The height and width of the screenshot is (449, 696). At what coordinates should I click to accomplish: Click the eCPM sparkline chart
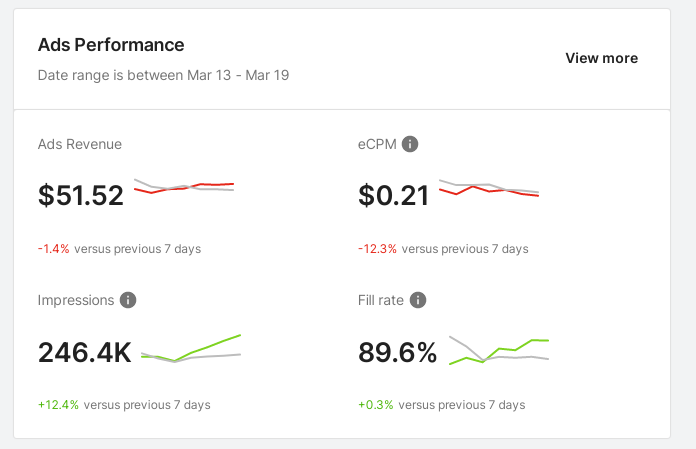(489, 188)
